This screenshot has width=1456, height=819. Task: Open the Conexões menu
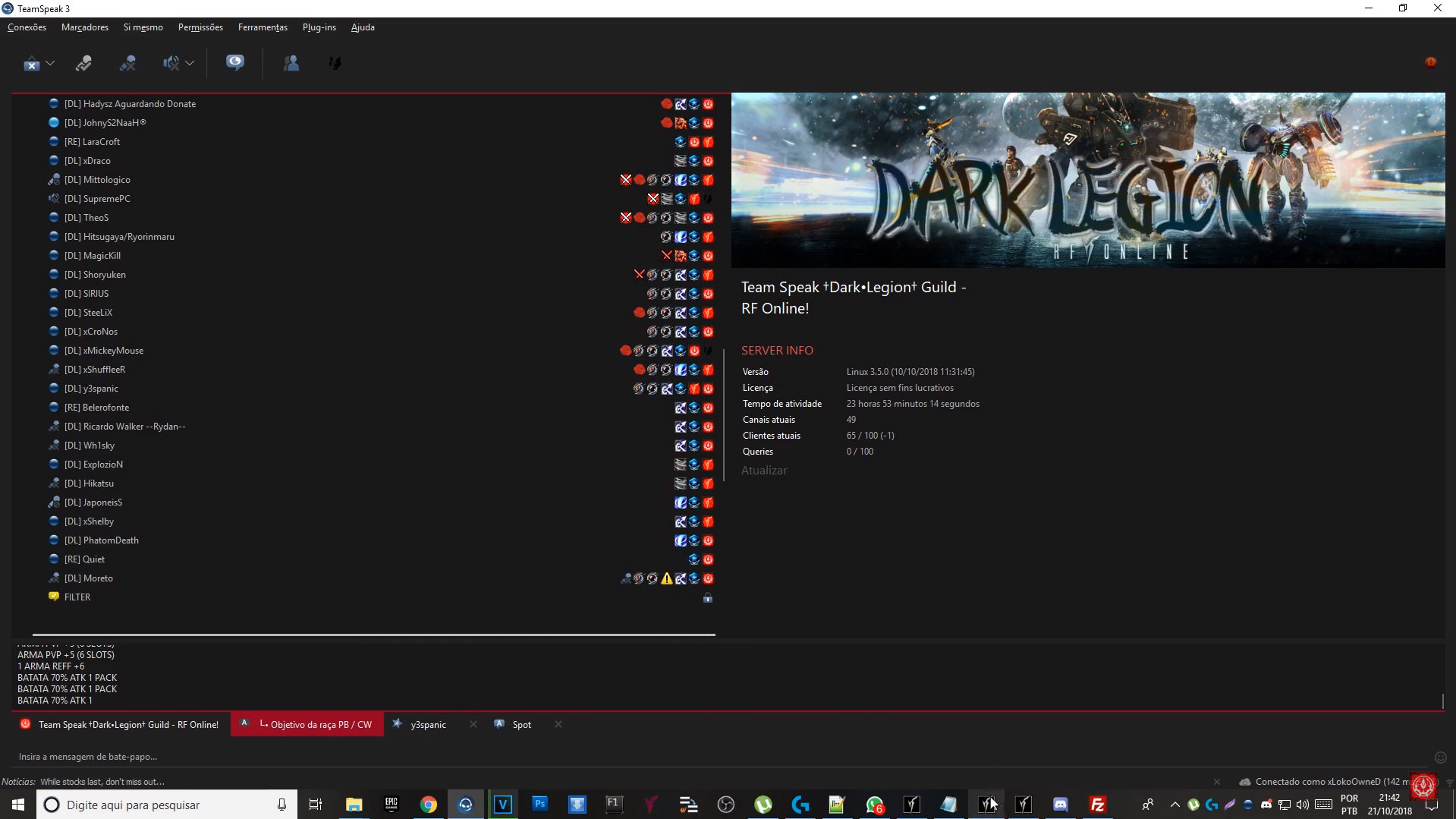pos(27,27)
